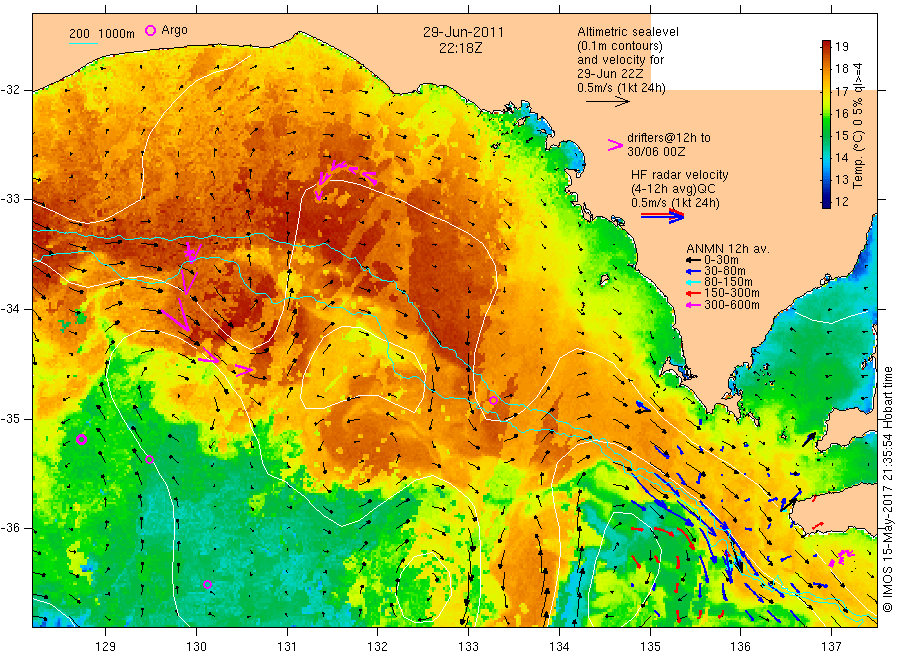Click the 'HF radar velocity' legend text

click(680, 174)
